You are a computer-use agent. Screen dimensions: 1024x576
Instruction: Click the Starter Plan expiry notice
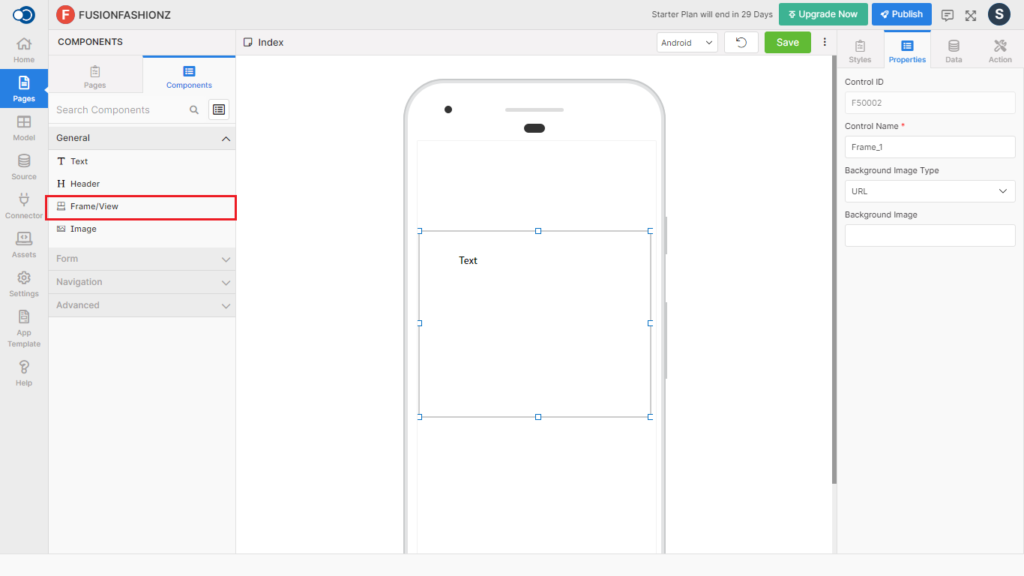[x=712, y=14]
